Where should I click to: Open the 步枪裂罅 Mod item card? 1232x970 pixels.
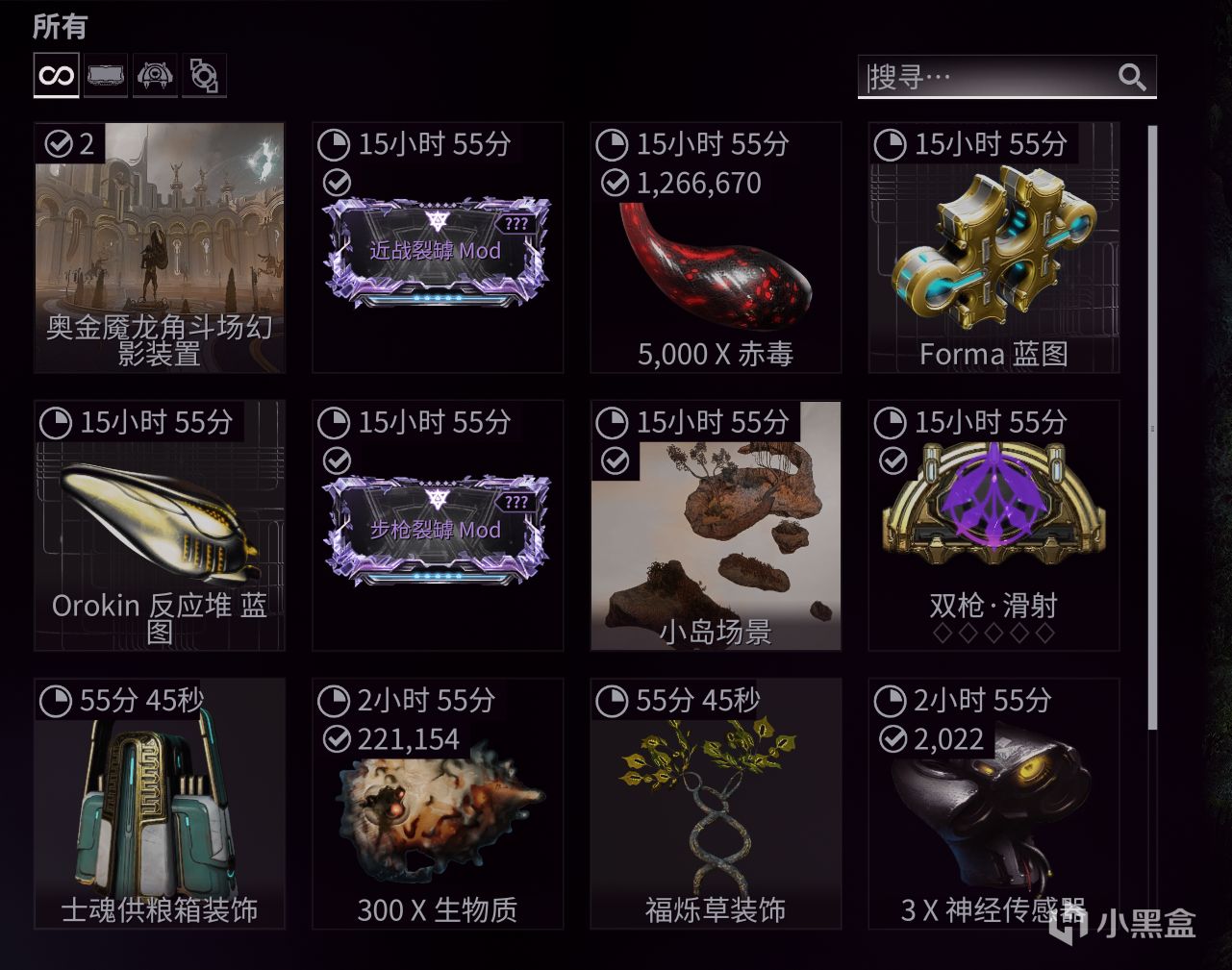tap(438, 526)
